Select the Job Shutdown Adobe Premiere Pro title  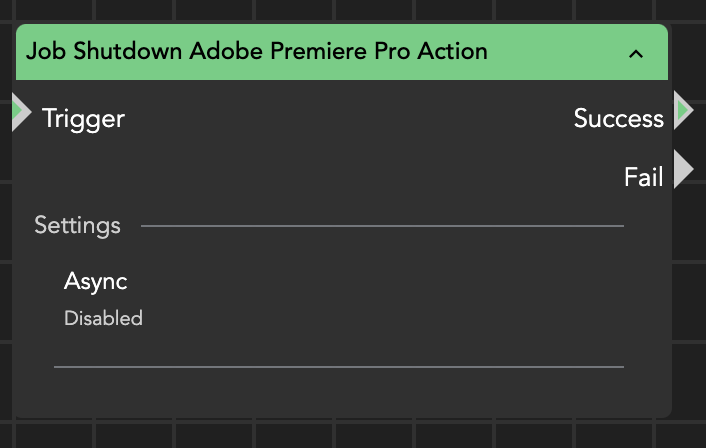click(x=257, y=51)
